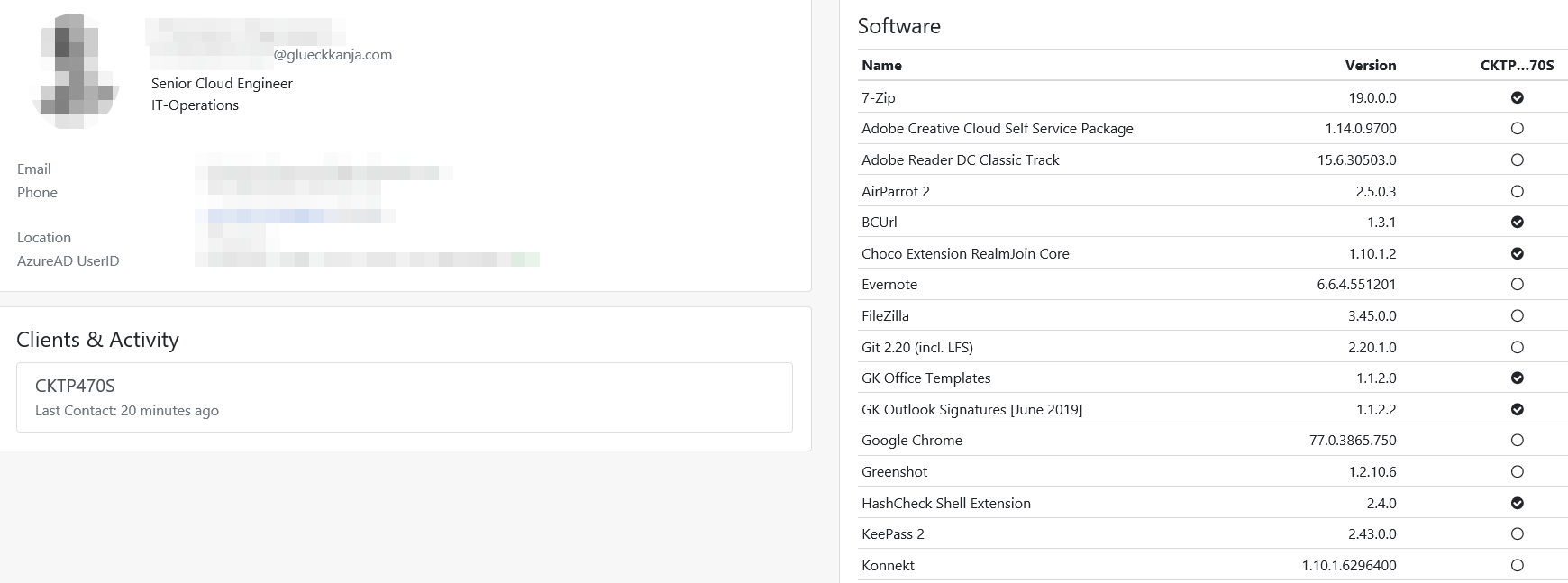Click the checkmark icon in the BCUrl row

click(x=1518, y=222)
